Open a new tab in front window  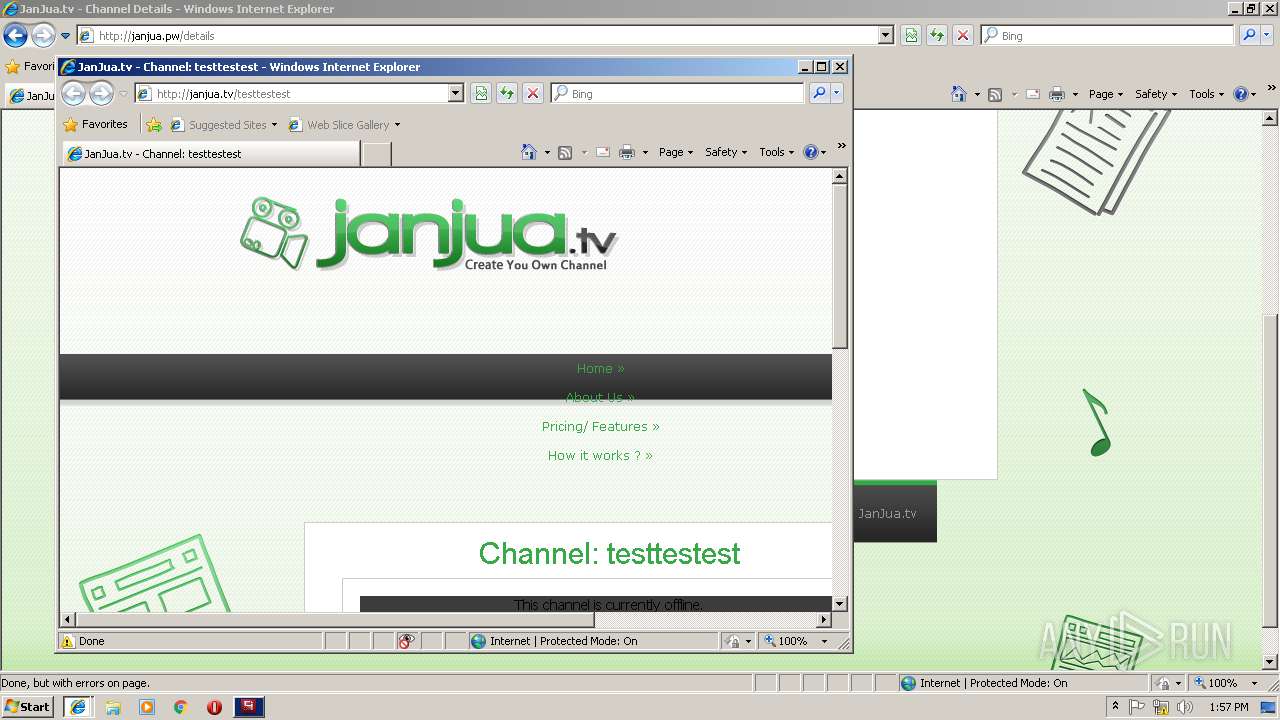coord(376,154)
